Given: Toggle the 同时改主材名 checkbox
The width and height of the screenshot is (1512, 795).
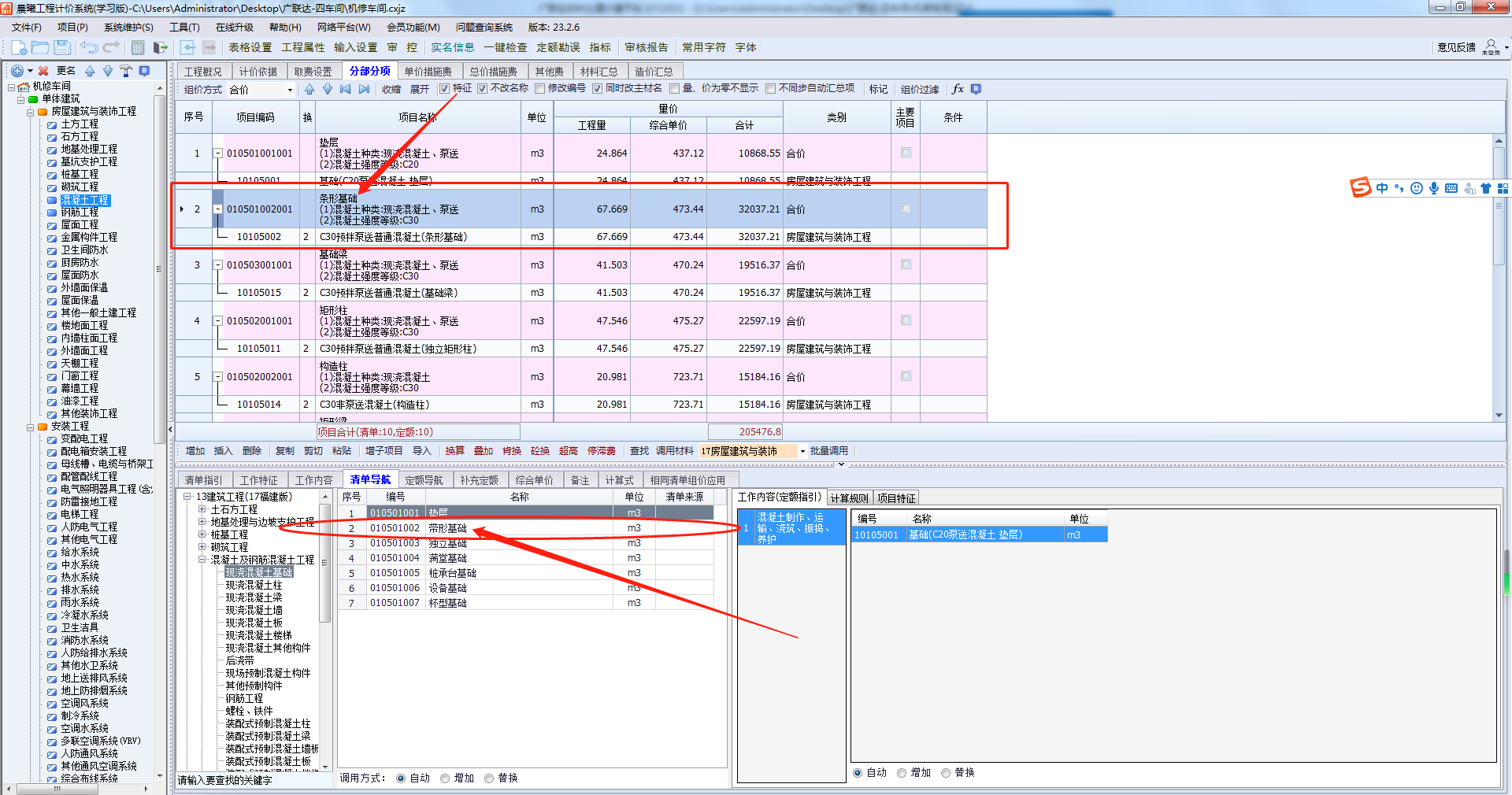Looking at the screenshot, I should point(597,88).
